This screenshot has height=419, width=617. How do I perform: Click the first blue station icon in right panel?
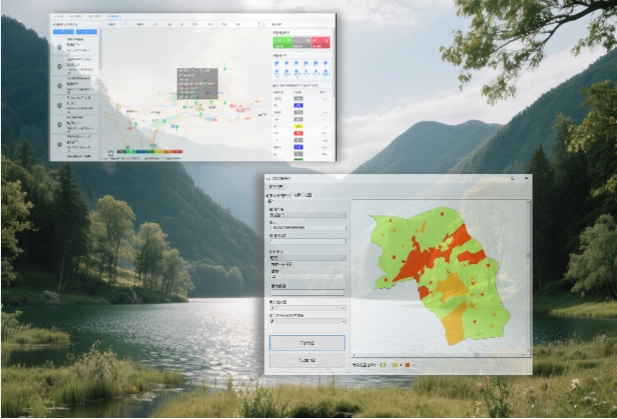276,63
